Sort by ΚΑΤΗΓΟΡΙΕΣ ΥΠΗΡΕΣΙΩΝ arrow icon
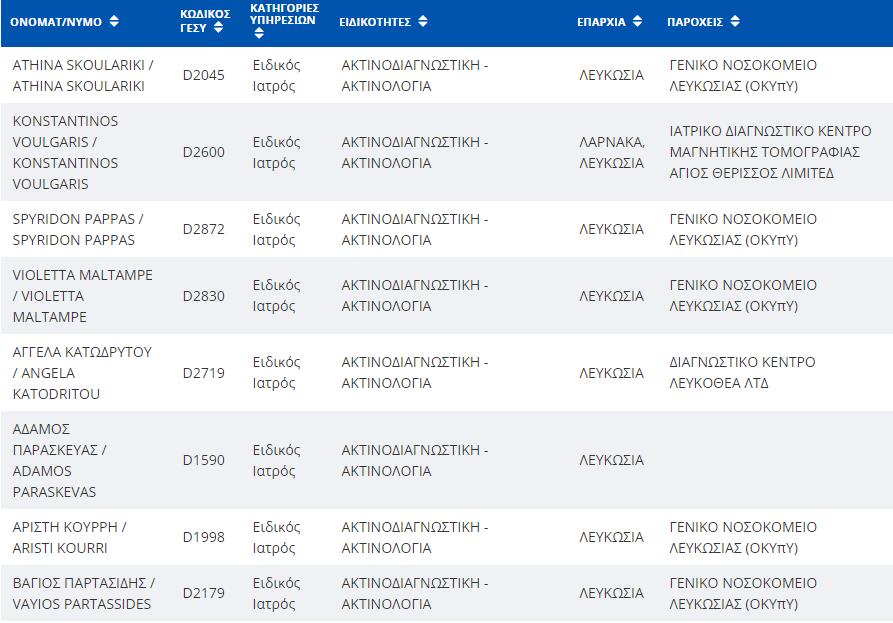 click(x=259, y=34)
